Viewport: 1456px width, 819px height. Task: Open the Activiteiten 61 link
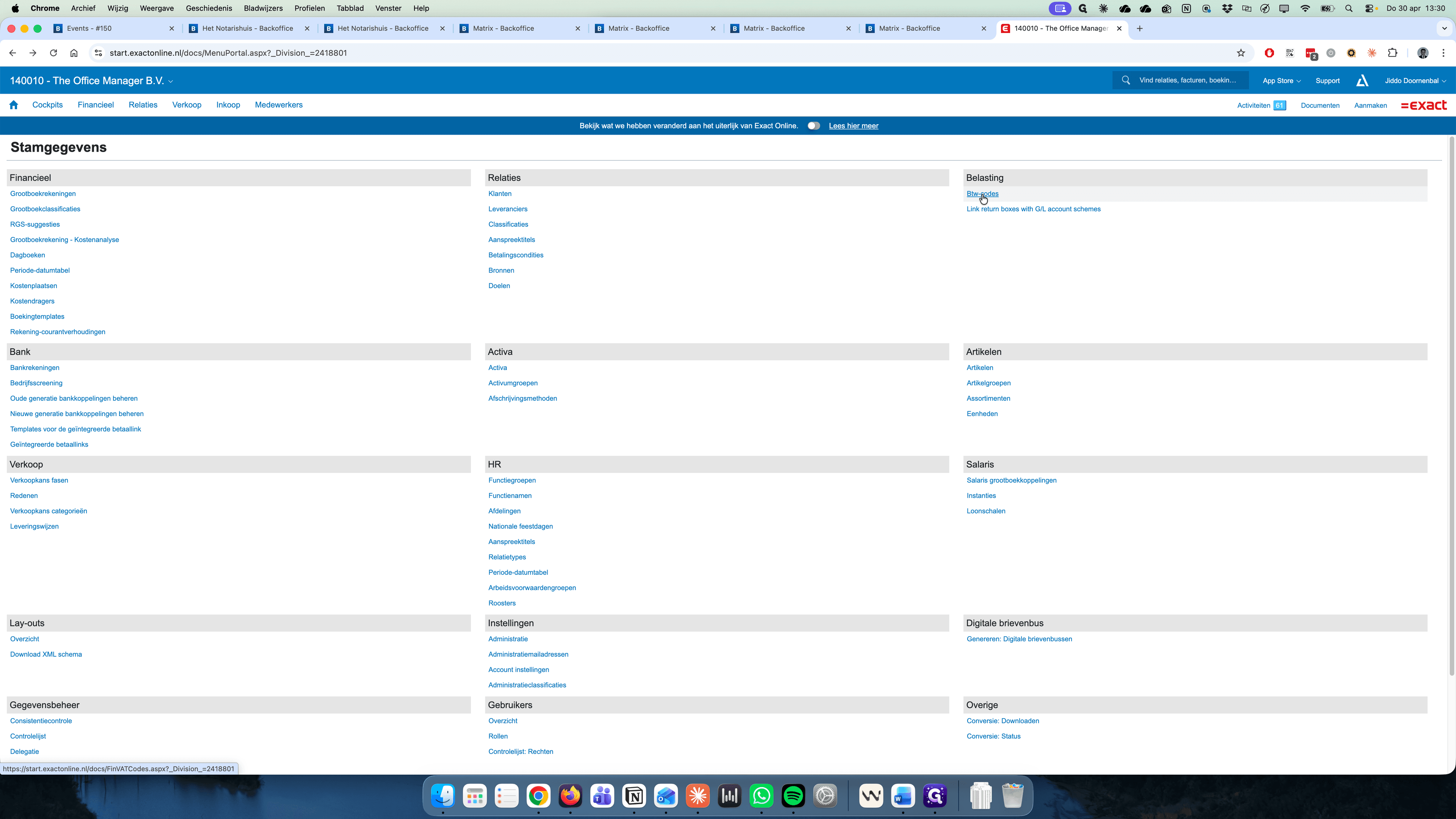1261,106
